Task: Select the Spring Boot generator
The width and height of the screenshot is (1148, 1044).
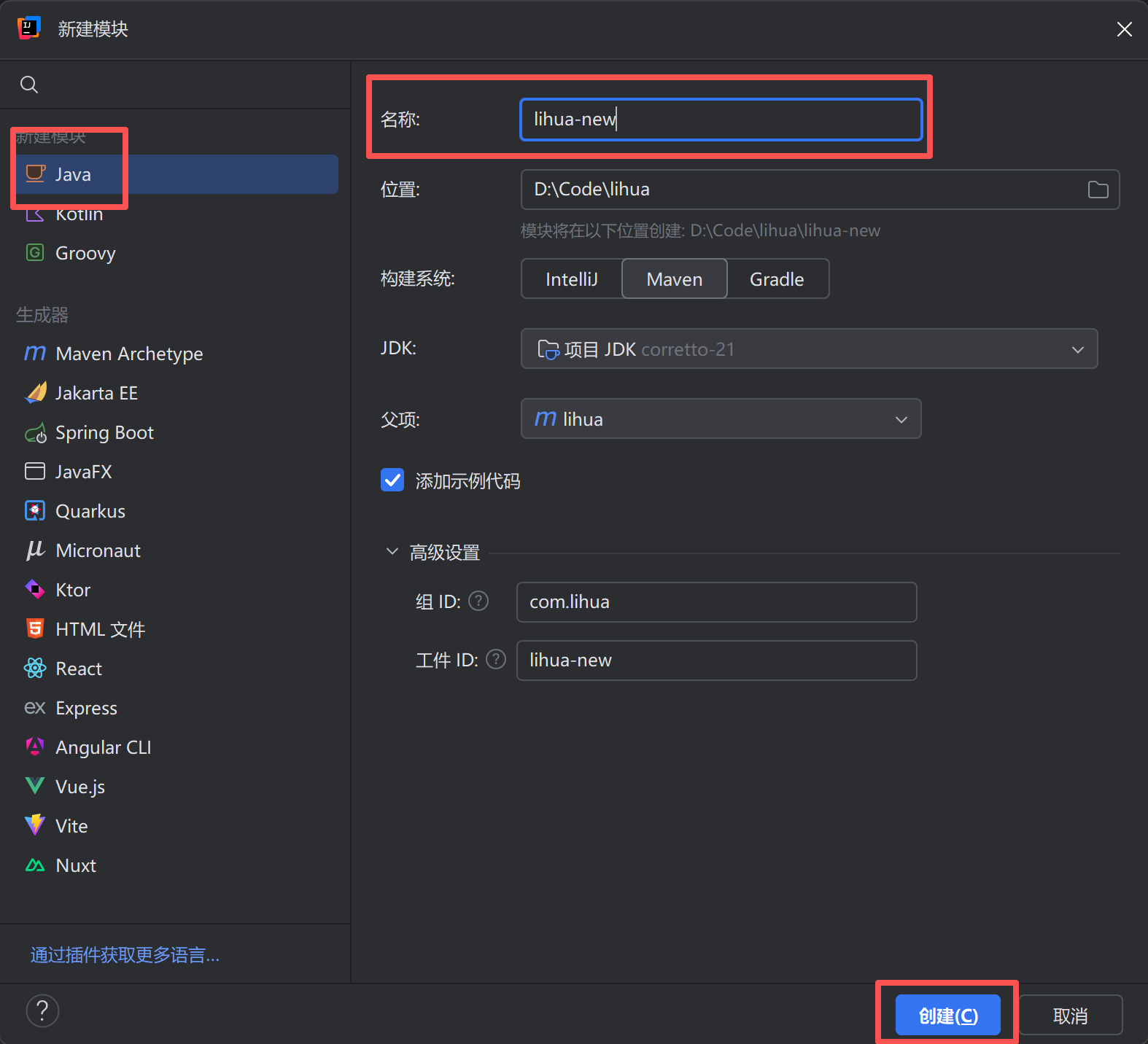Action: point(104,433)
